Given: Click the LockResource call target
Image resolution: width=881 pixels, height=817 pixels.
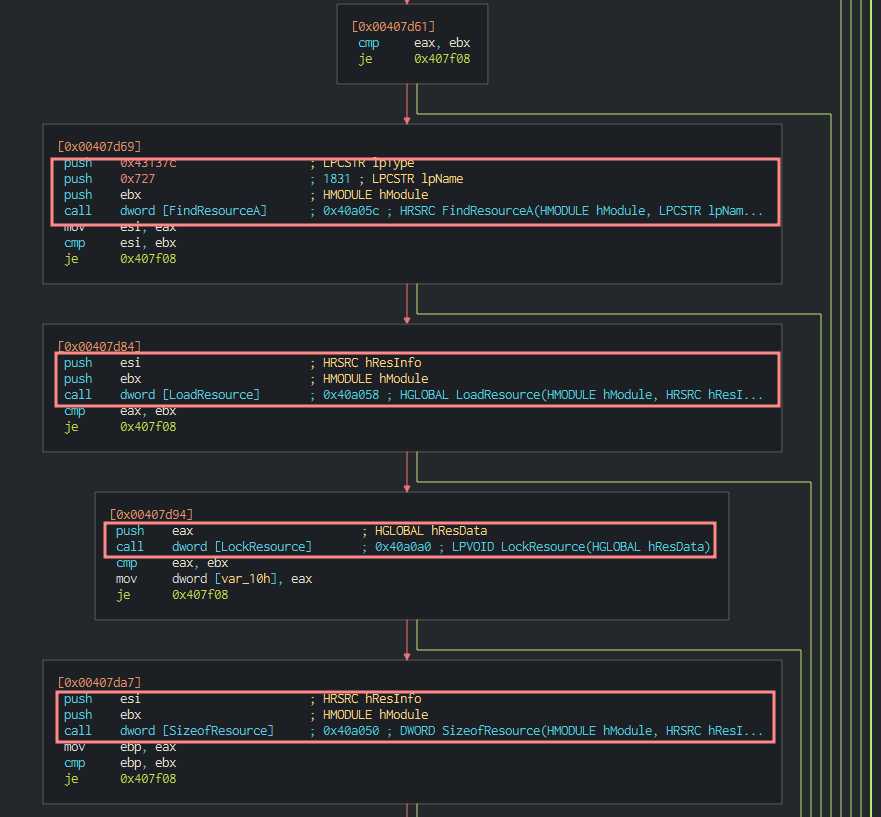Looking at the screenshot, I should (x=263, y=547).
